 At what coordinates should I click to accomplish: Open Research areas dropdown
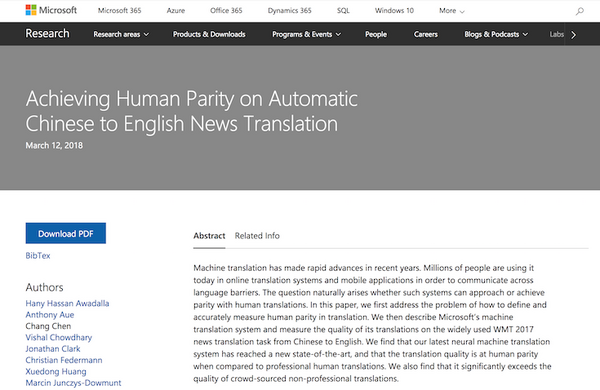click(x=121, y=34)
